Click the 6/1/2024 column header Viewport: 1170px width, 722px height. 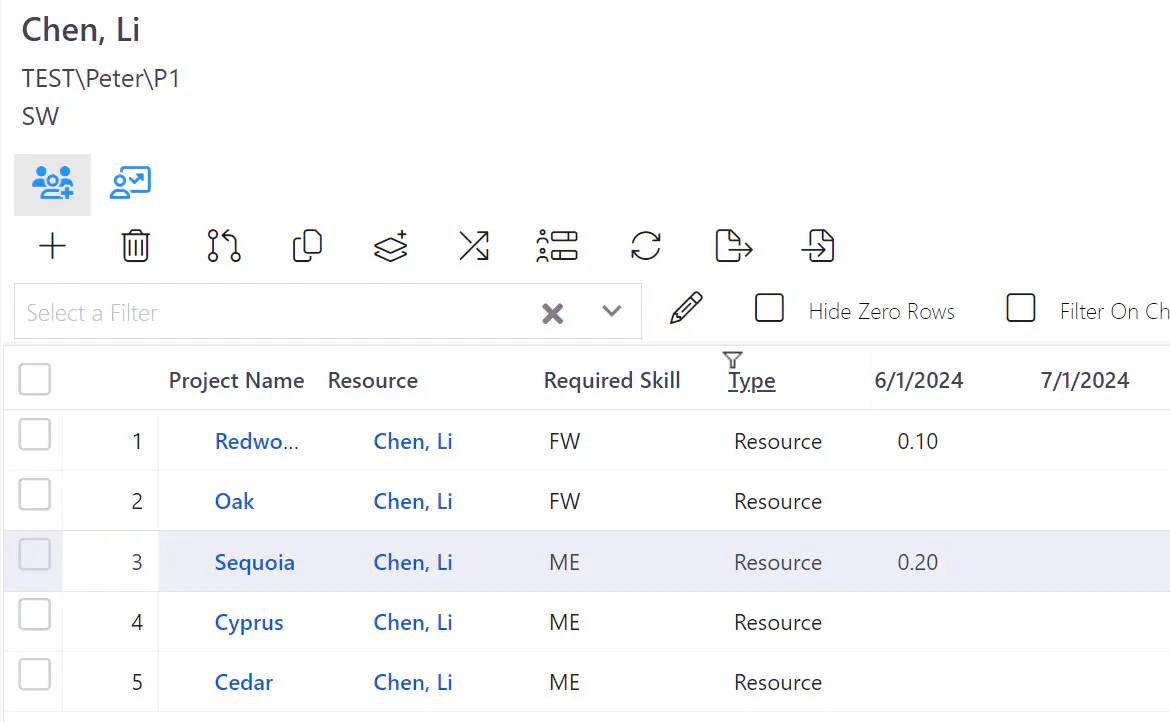[919, 380]
